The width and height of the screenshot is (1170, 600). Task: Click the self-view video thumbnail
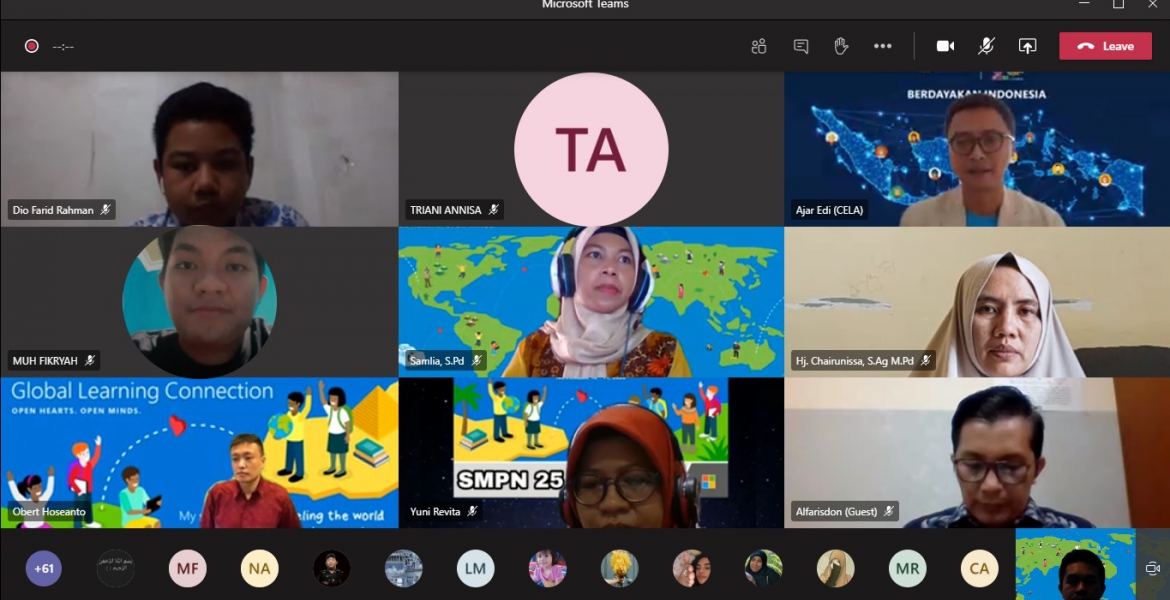click(x=1075, y=564)
